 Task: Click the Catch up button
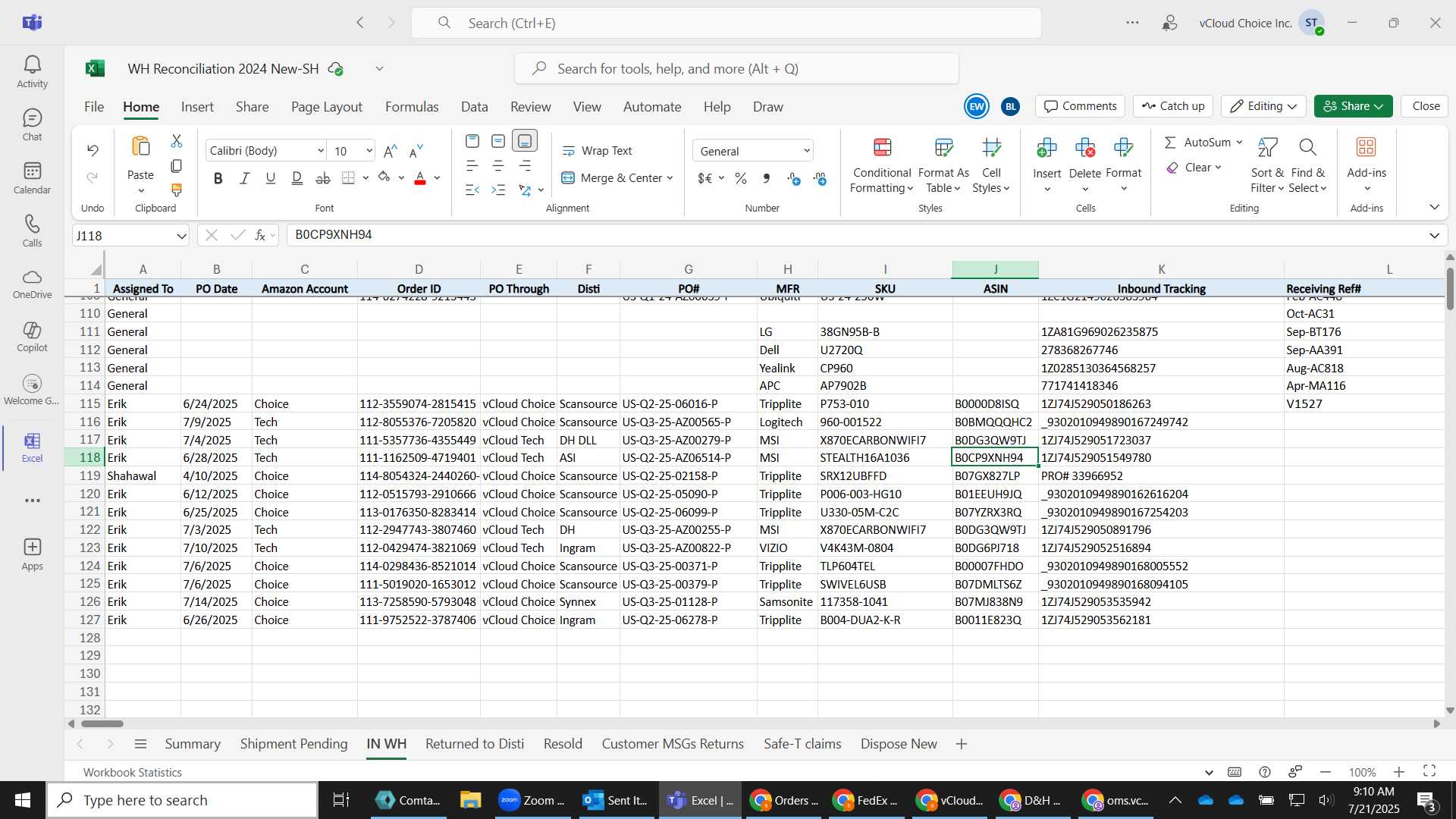pos(1173,106)
